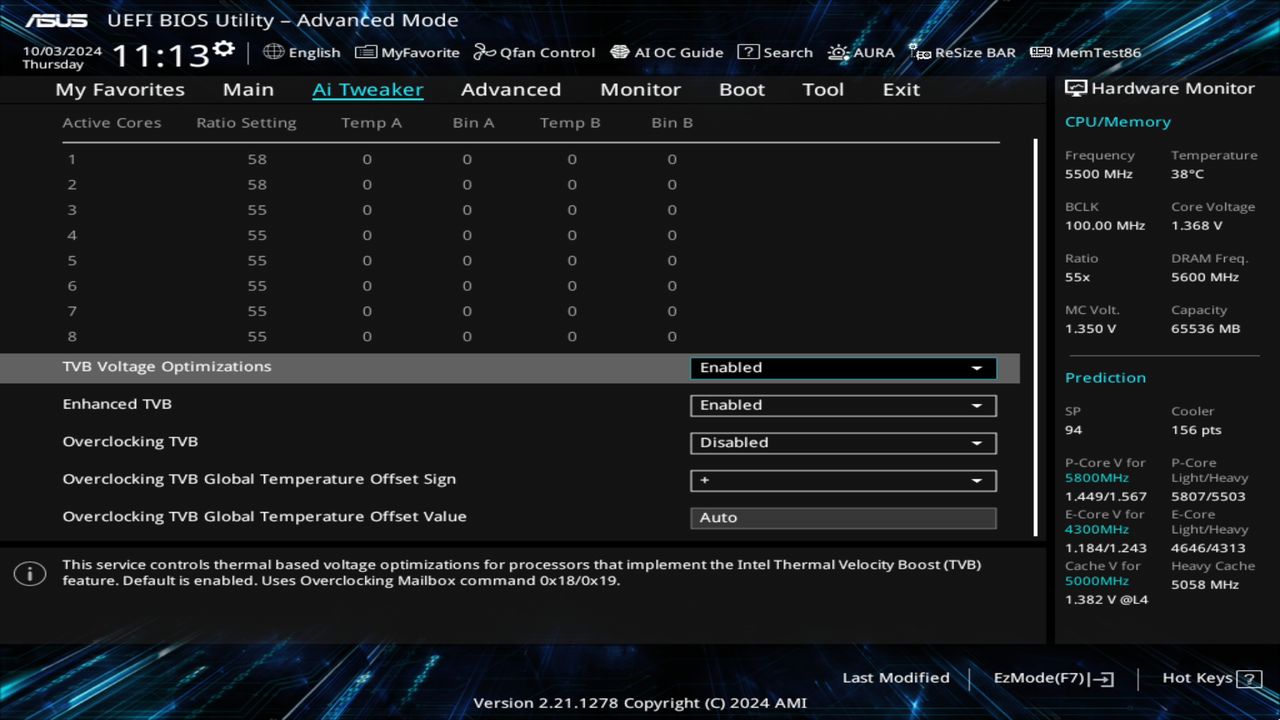Turn off Enhanced TVB

842,405
